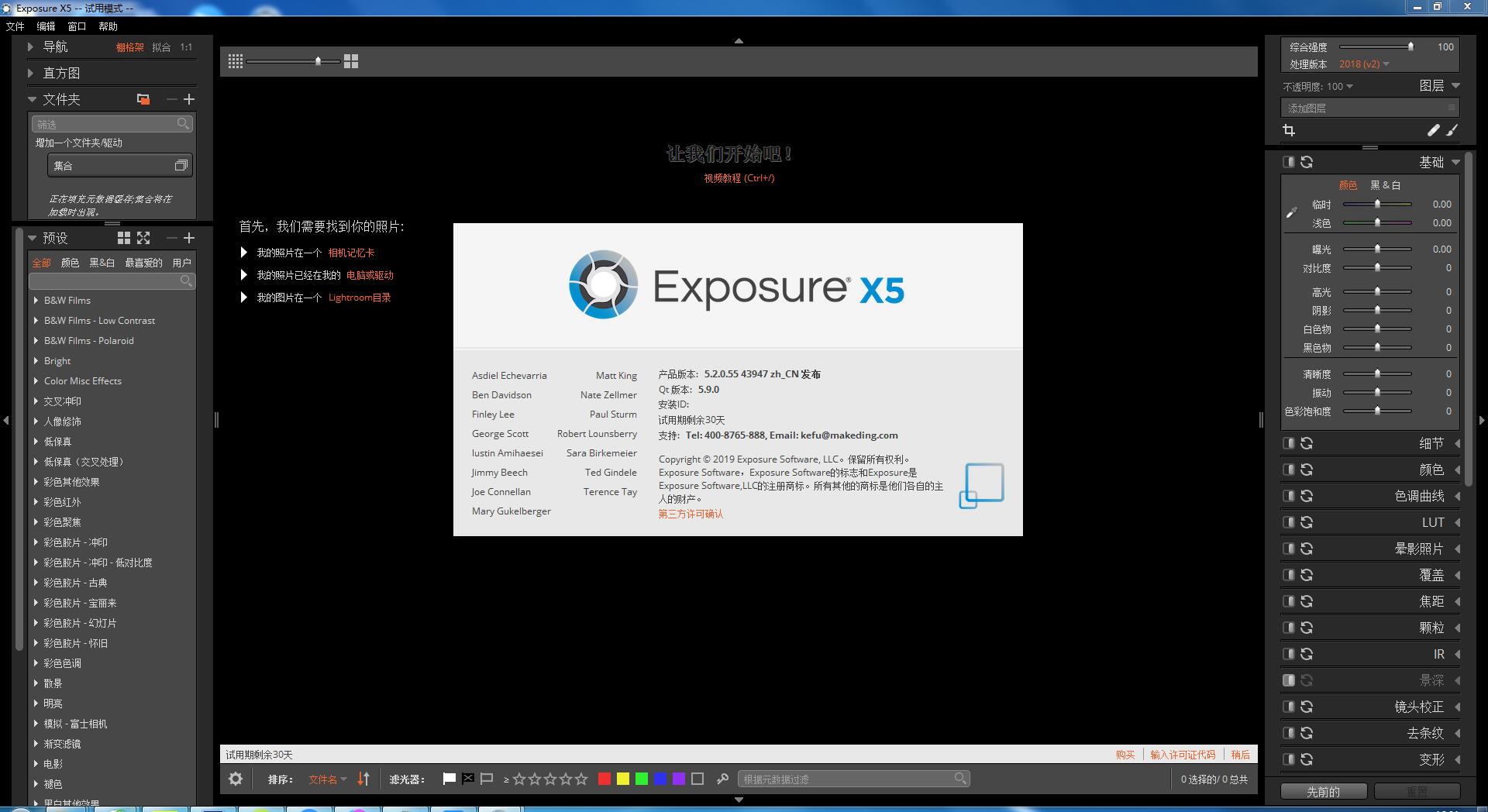Open the collections stack icon
Image resolution: width=1488 pixels, height=812 pixels.
(181, 165)
